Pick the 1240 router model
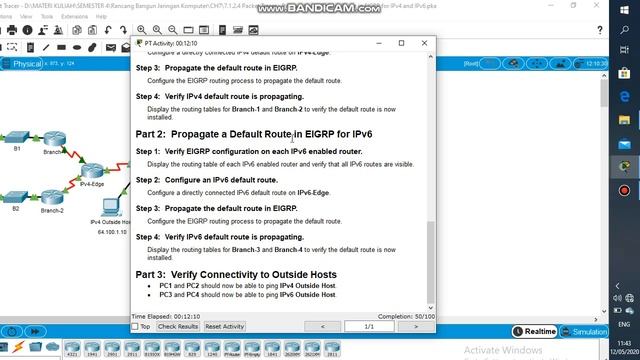The width and height of the screenshot is (640, 360). pos(212,349)
